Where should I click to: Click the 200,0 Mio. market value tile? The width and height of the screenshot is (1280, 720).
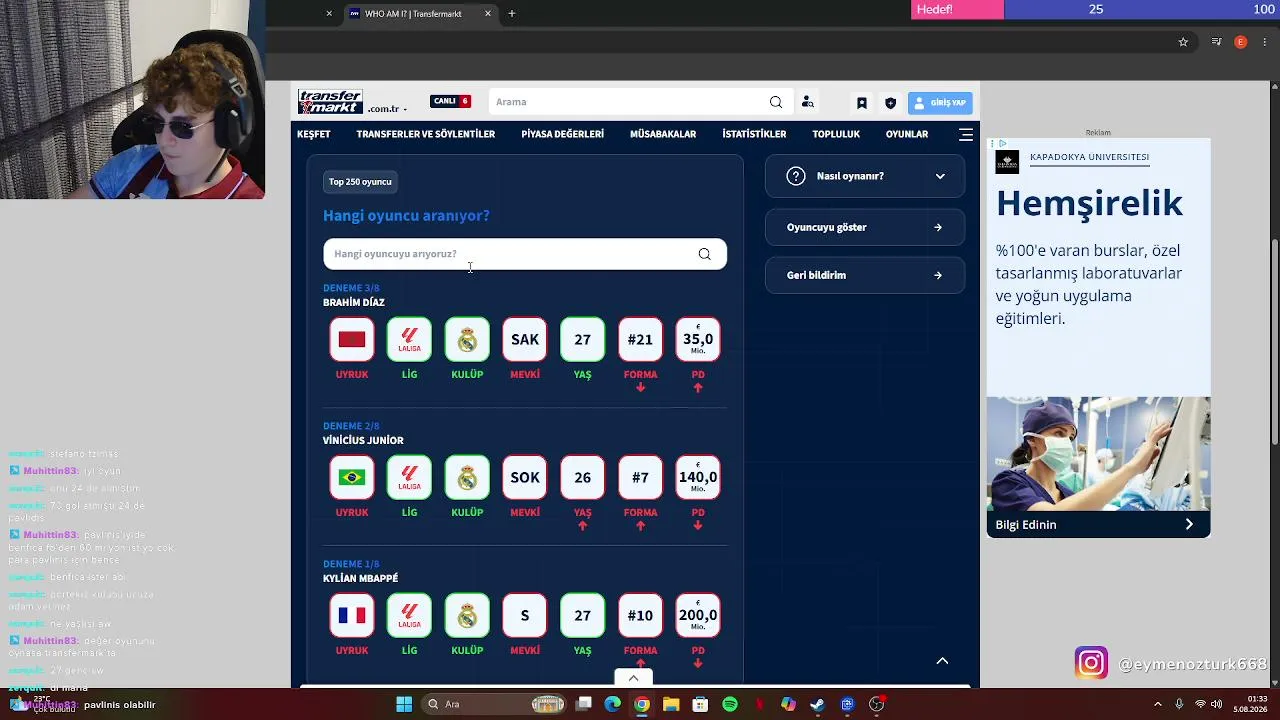(x=698, y=615)
